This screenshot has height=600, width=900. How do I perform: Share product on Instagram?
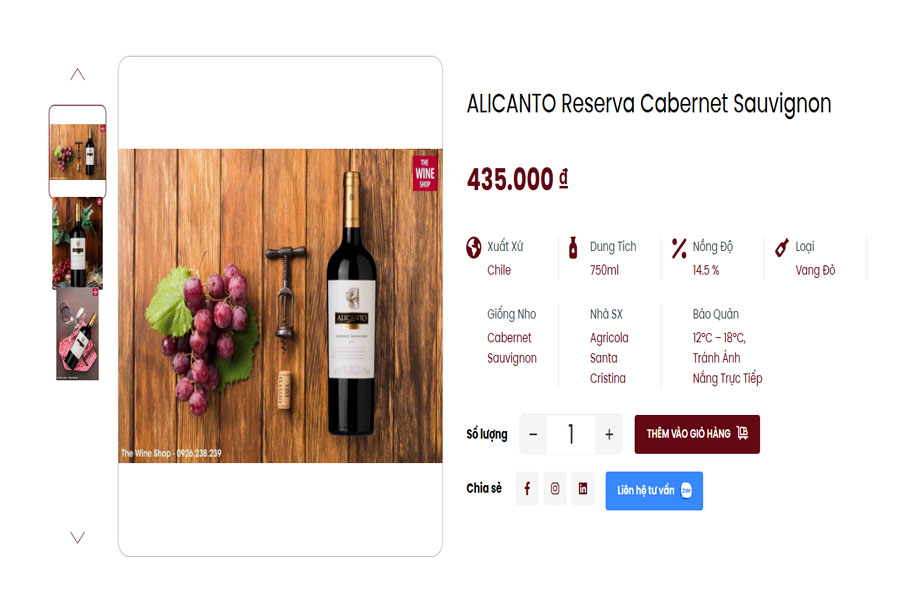555,489
